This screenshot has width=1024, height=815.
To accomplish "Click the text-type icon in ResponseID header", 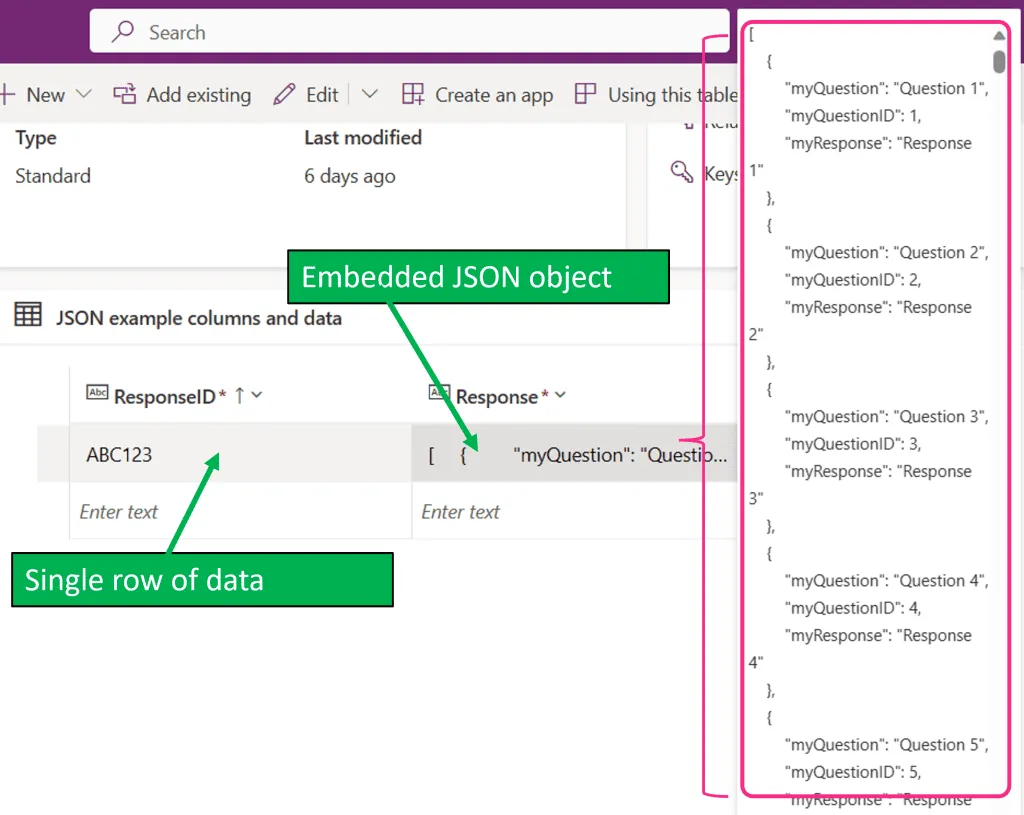I will (x=97, y=393).
